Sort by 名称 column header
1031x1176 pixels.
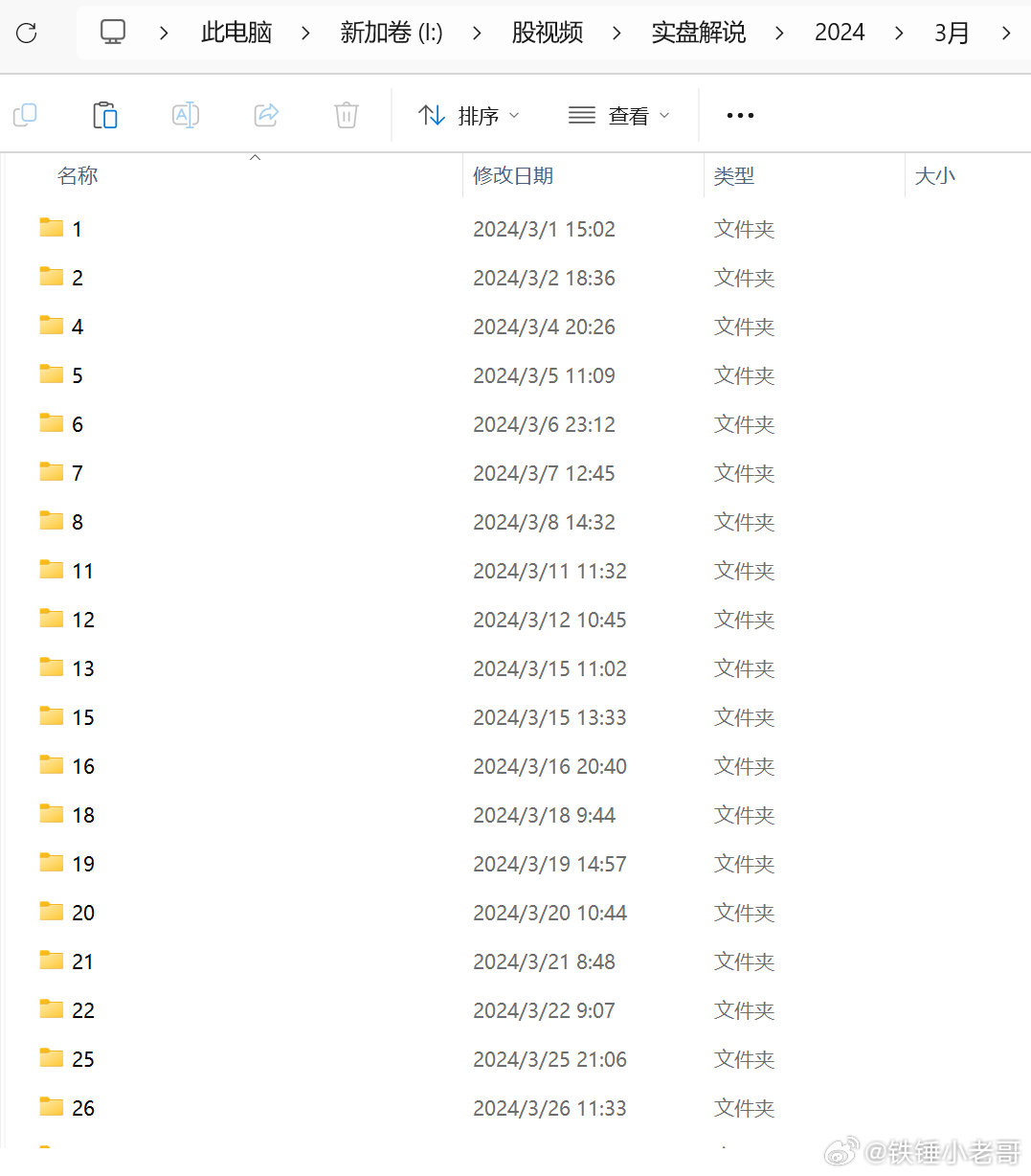78,175
